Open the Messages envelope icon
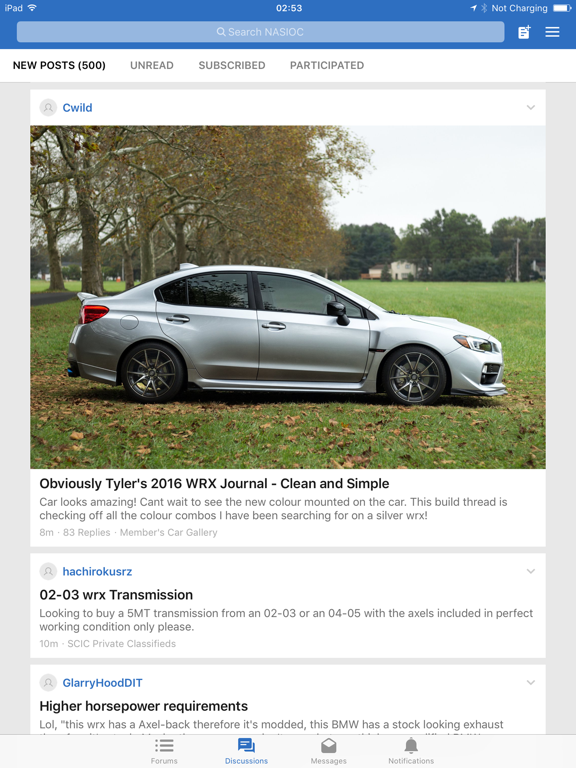Screen dimensions: 576x768 [329, 746]
